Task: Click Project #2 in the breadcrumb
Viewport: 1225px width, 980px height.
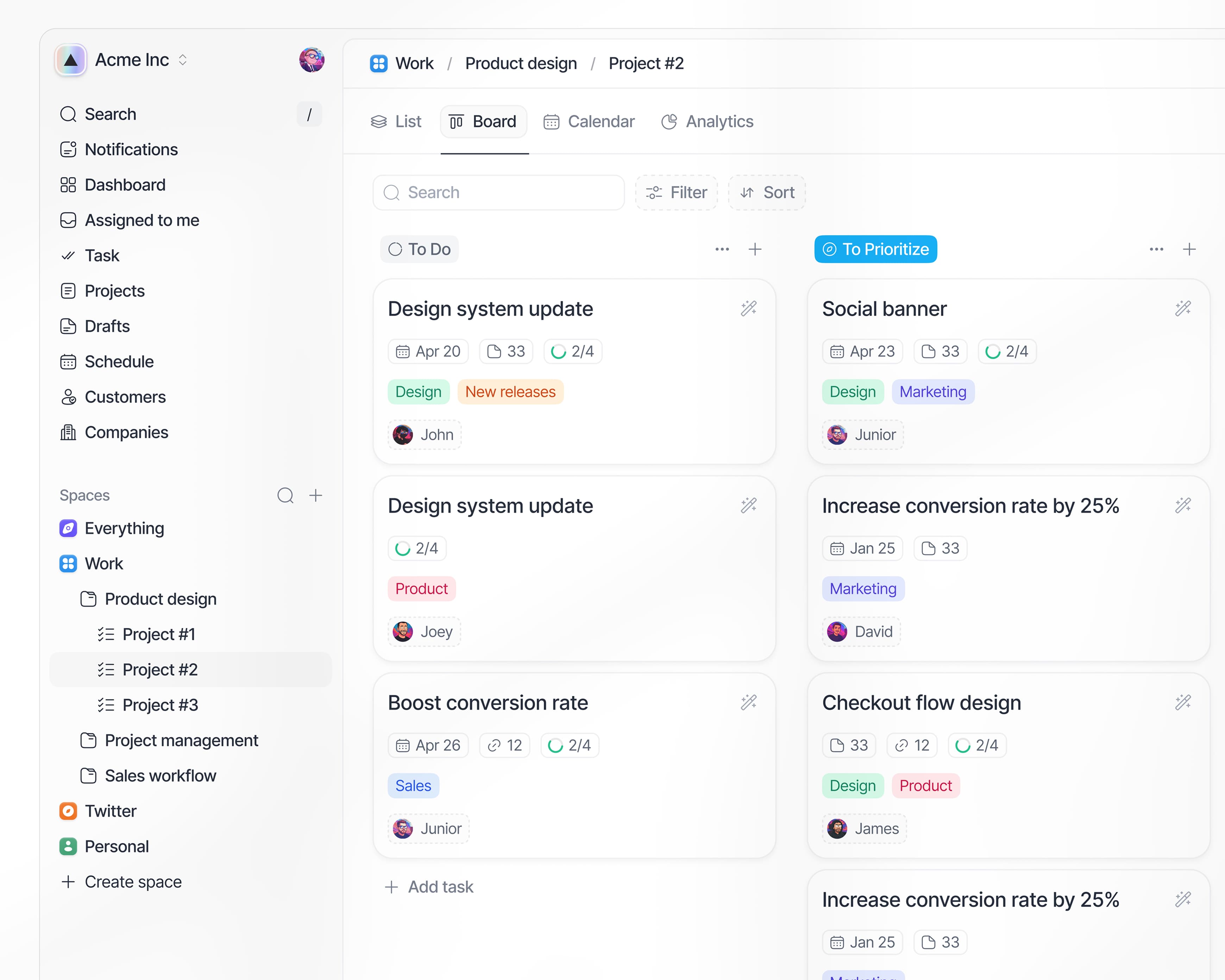Action: (646, 63)
